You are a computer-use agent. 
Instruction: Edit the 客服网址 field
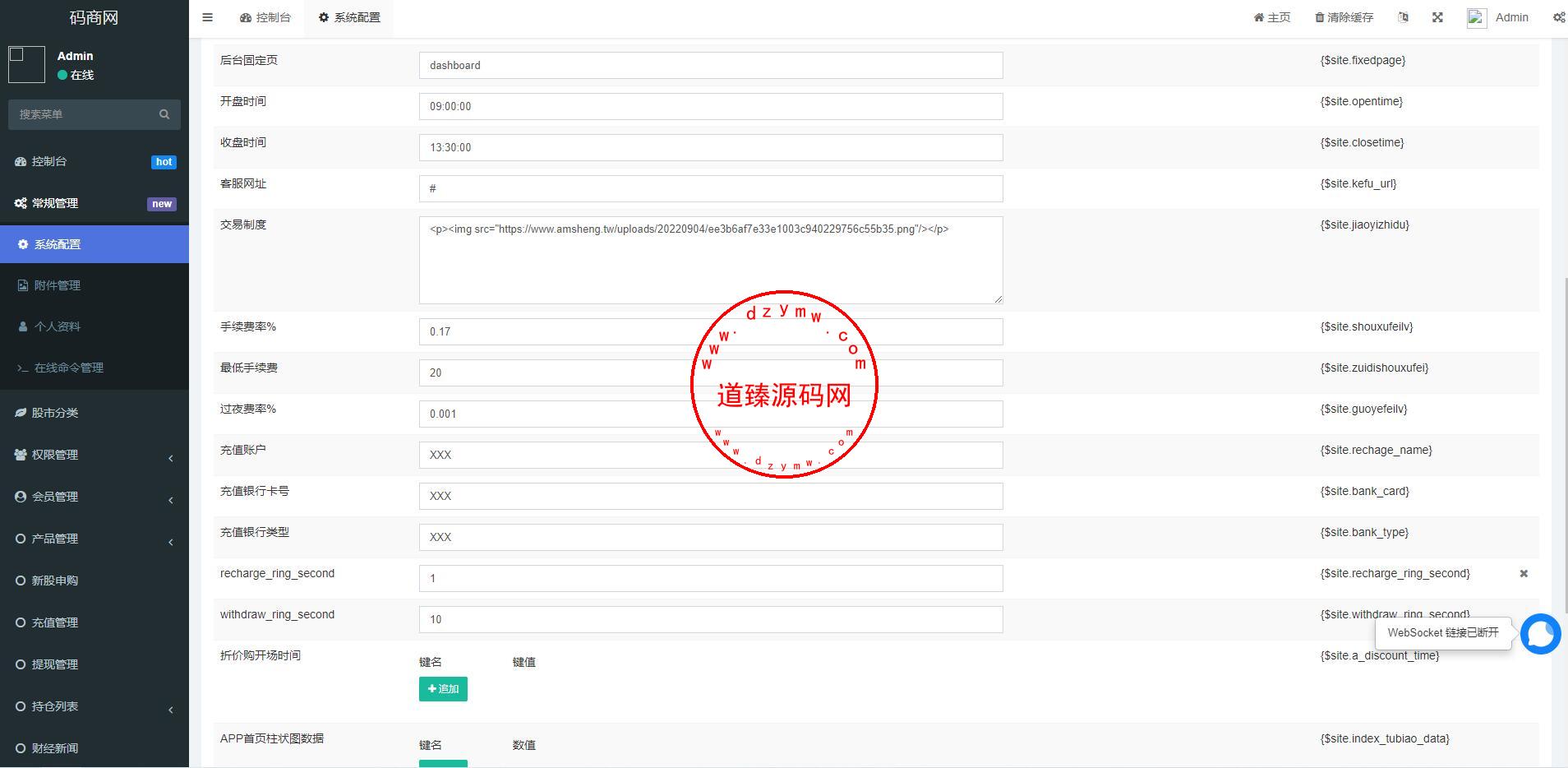coord(711,188)
